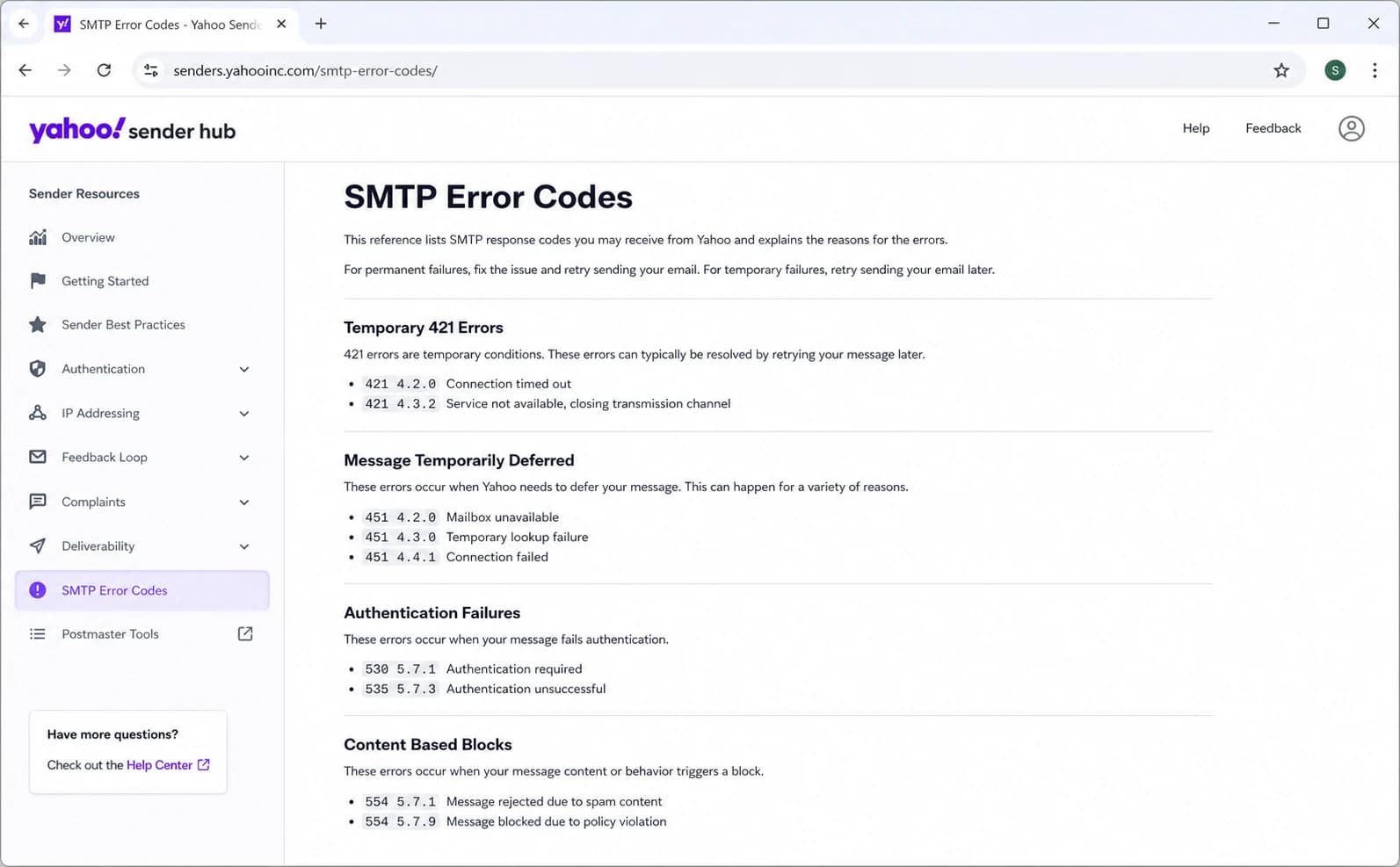Viewport: 1400px width, 867px height.
Task: Open the Overview chart icon
Action: pyautogui.click(x=38, y=237)
